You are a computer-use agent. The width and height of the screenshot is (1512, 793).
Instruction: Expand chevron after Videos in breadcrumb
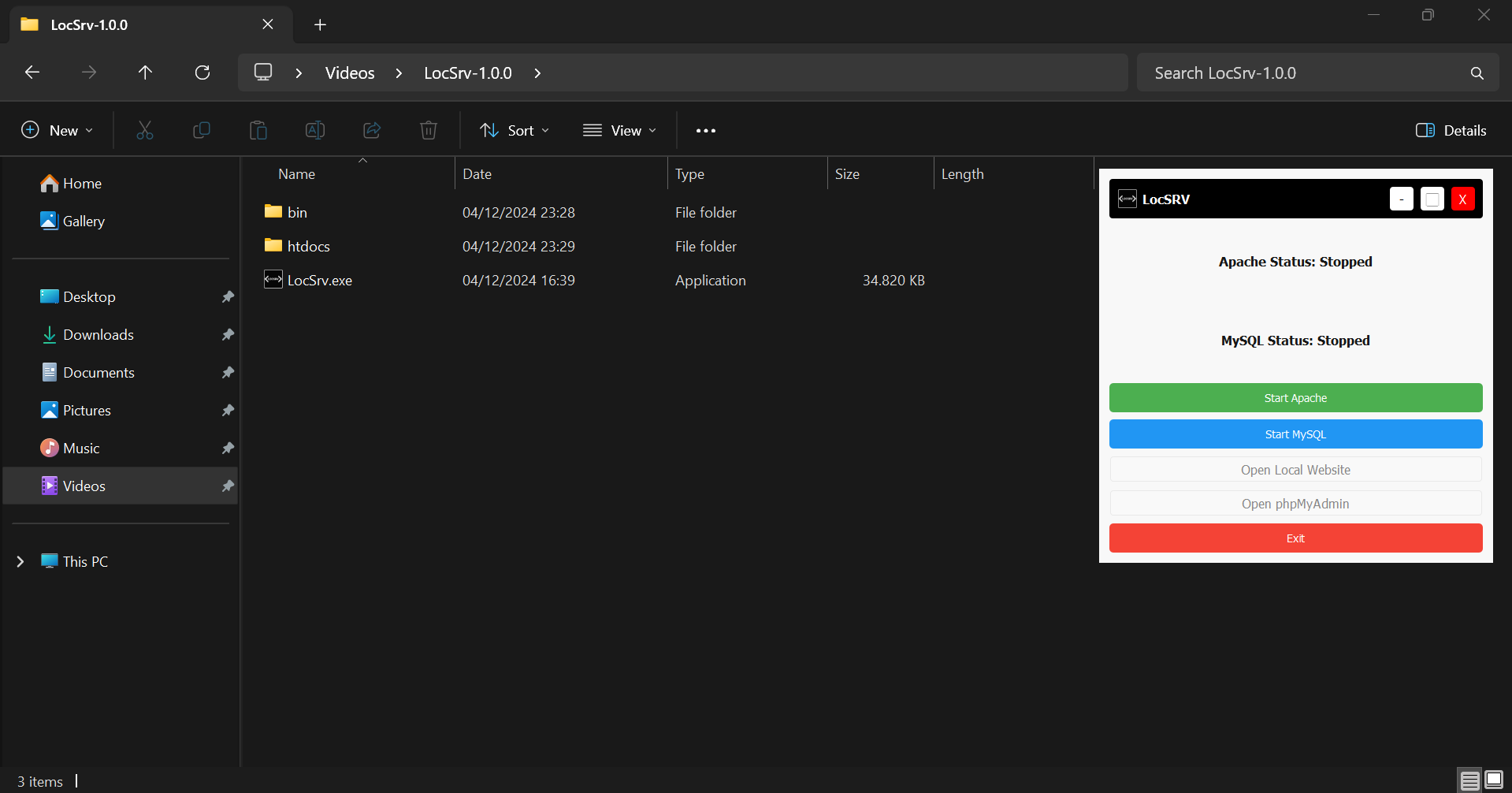399,73
